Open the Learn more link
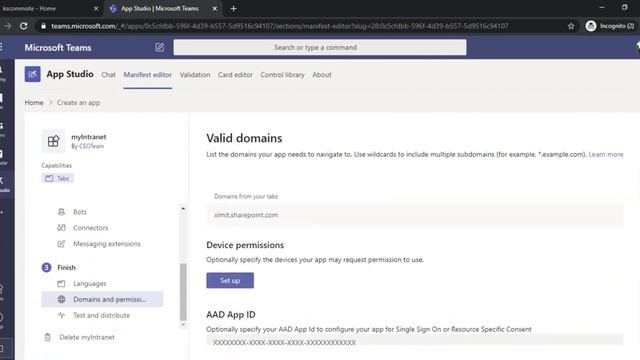 pyautogui.click(x=606, y=154)
